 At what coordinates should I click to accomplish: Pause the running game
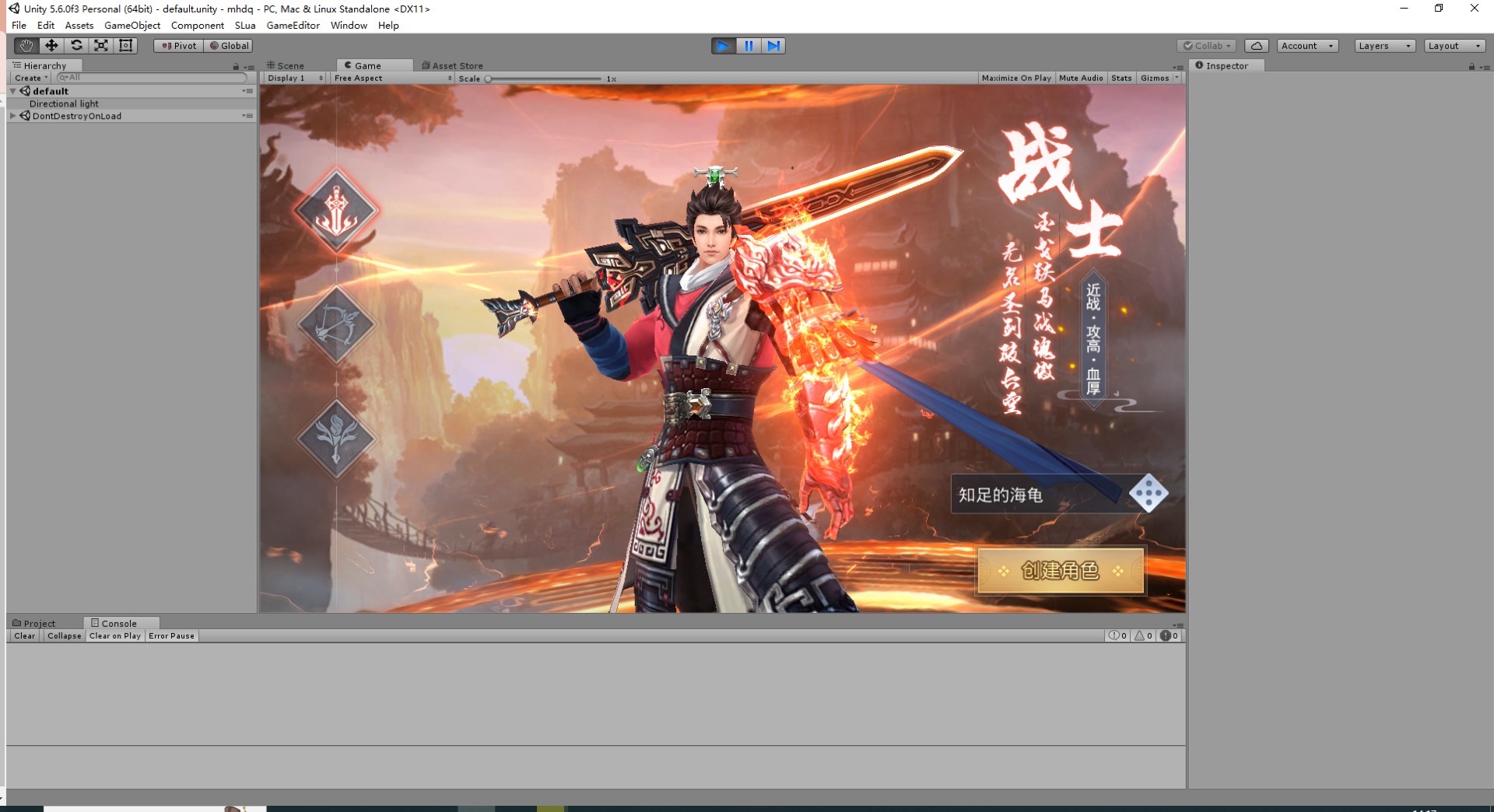pos(748,46)
